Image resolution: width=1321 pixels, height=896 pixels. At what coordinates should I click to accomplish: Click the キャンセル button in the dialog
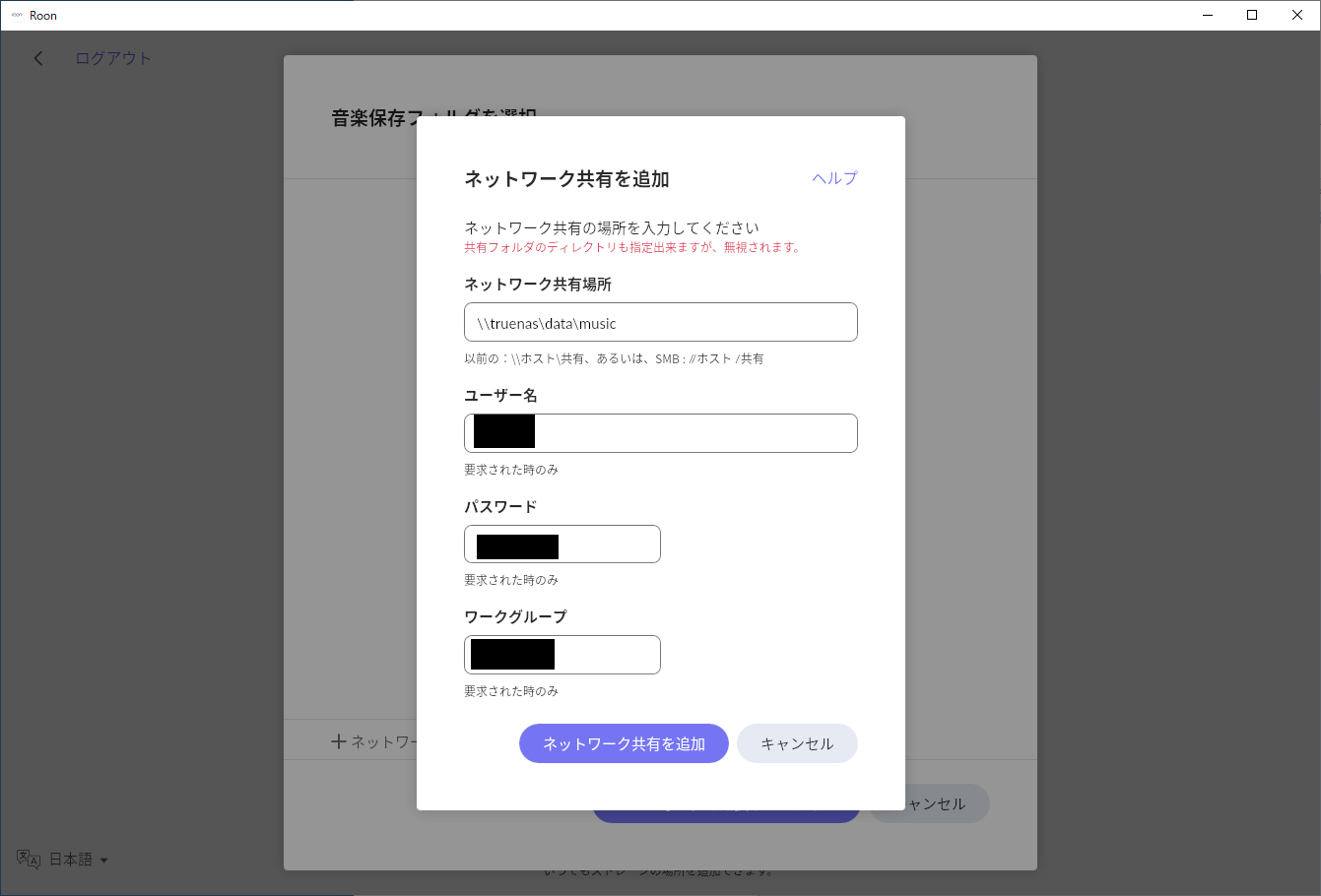[x=797, y=743]
